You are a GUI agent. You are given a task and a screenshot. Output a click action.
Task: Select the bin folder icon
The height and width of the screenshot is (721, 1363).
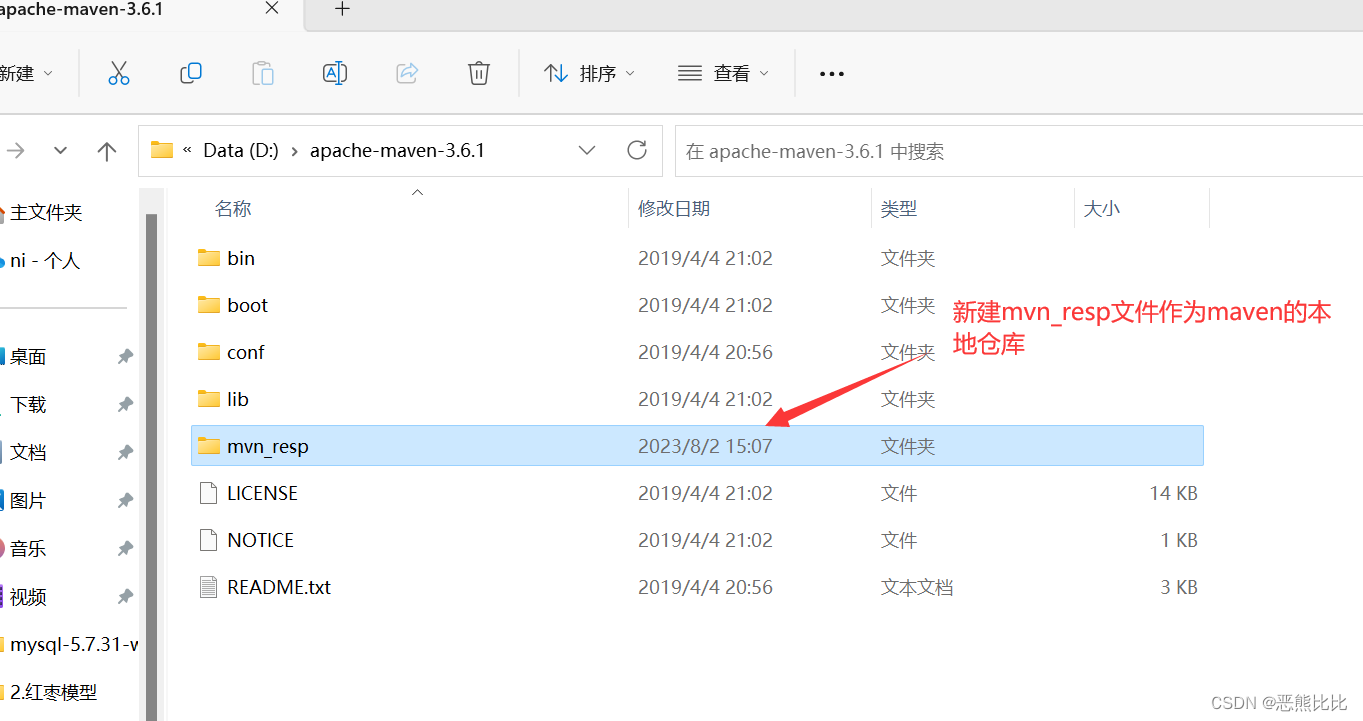point(208,258)
